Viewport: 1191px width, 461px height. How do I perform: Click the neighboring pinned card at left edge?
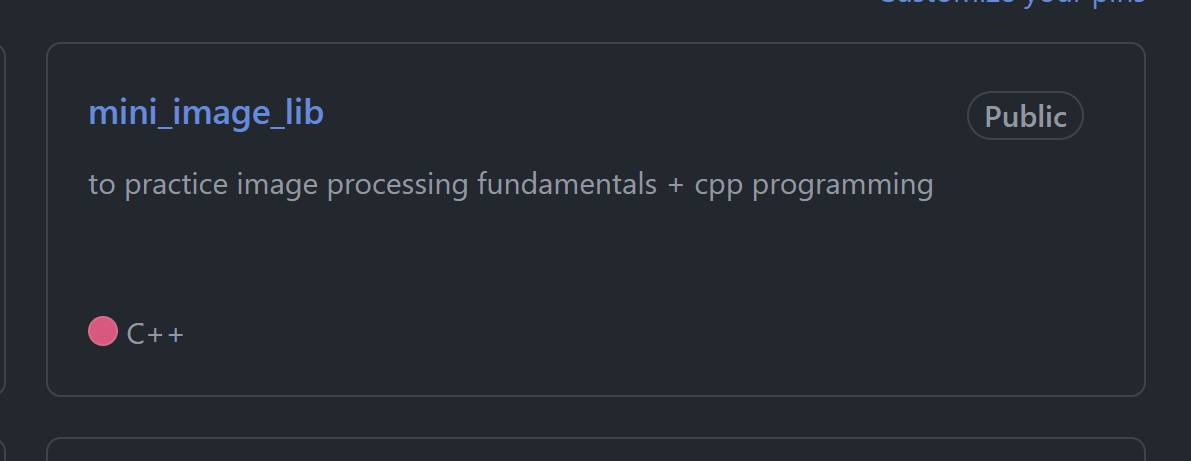[x=3, y=219]
